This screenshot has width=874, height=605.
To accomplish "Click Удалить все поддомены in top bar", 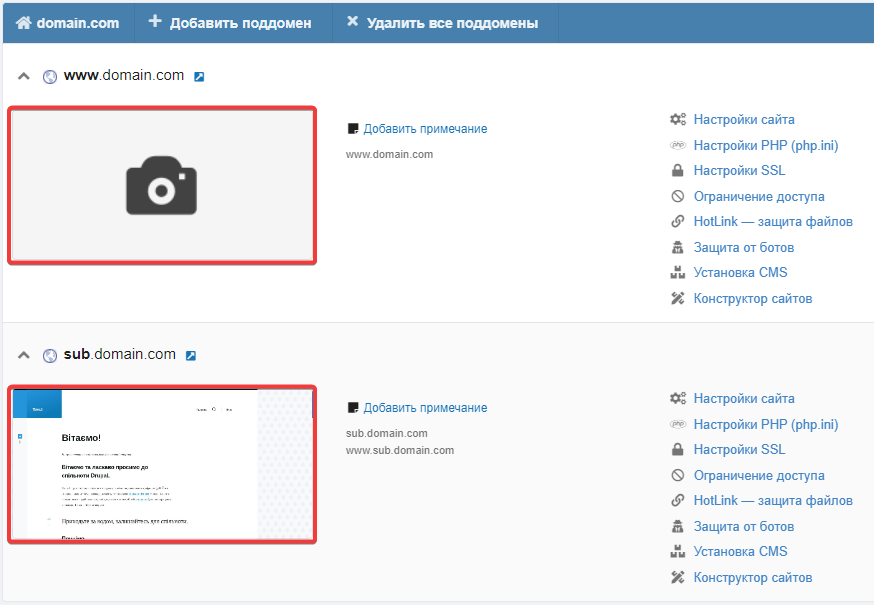I will point(442,22).
